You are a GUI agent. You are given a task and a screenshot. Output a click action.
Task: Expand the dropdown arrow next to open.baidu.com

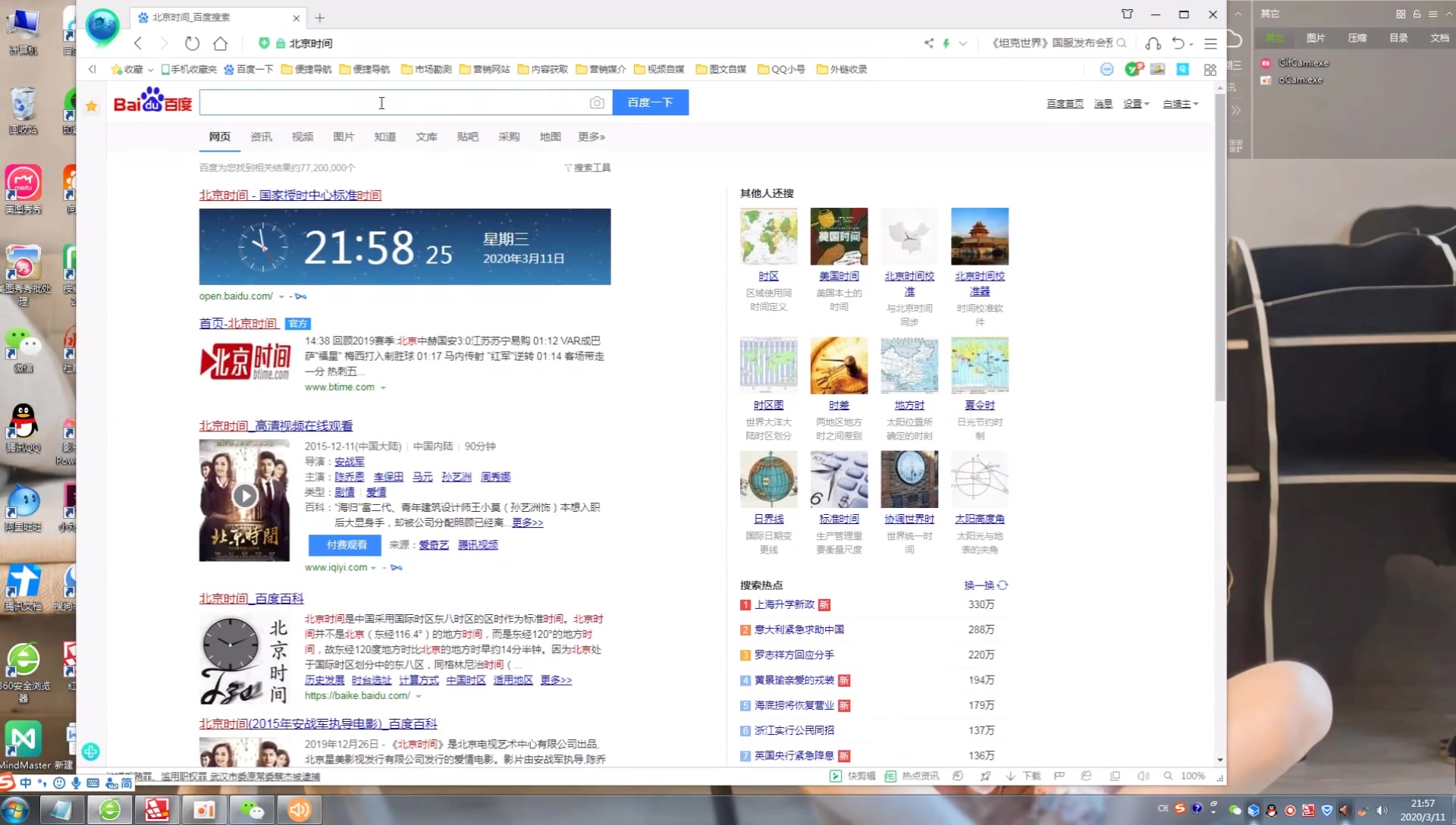tap(281, 296)
